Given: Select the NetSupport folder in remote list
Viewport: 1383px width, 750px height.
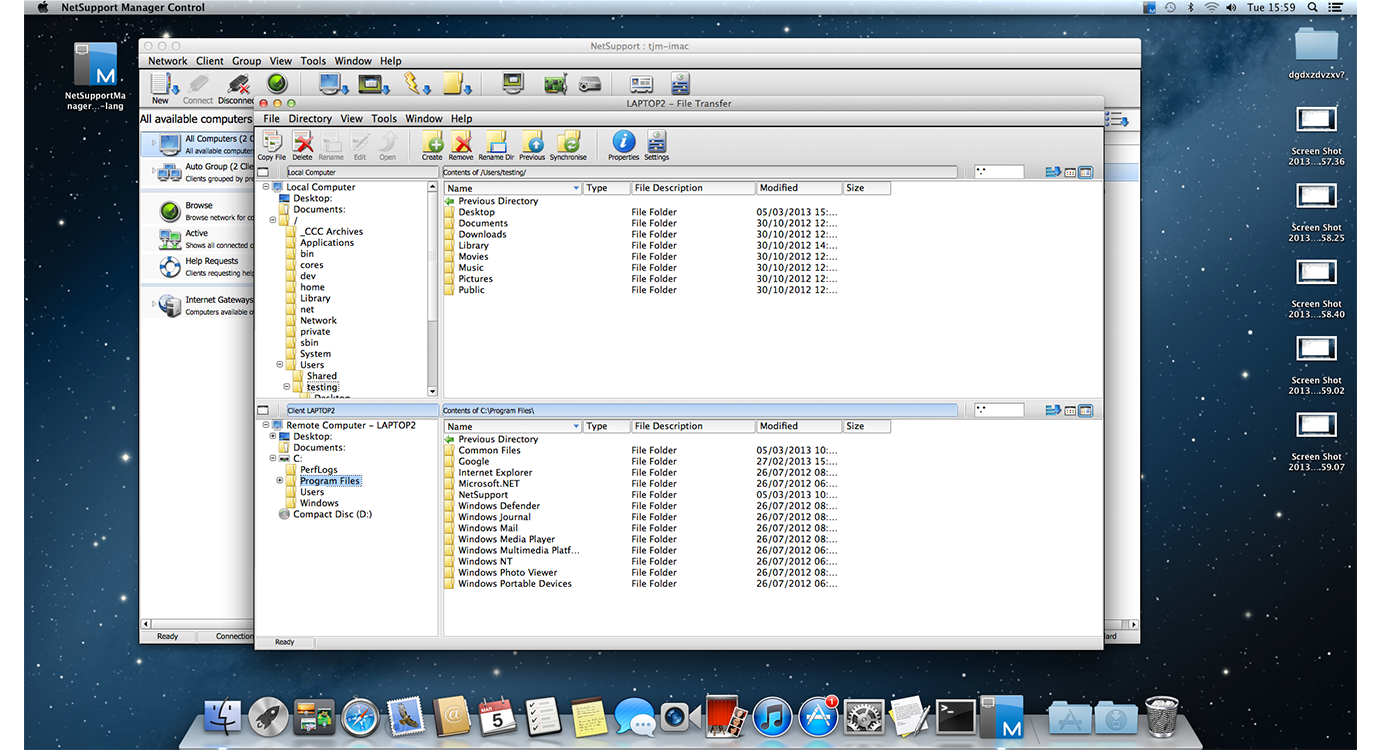Looking at the screenshot, I should click(x=483, y=495).
